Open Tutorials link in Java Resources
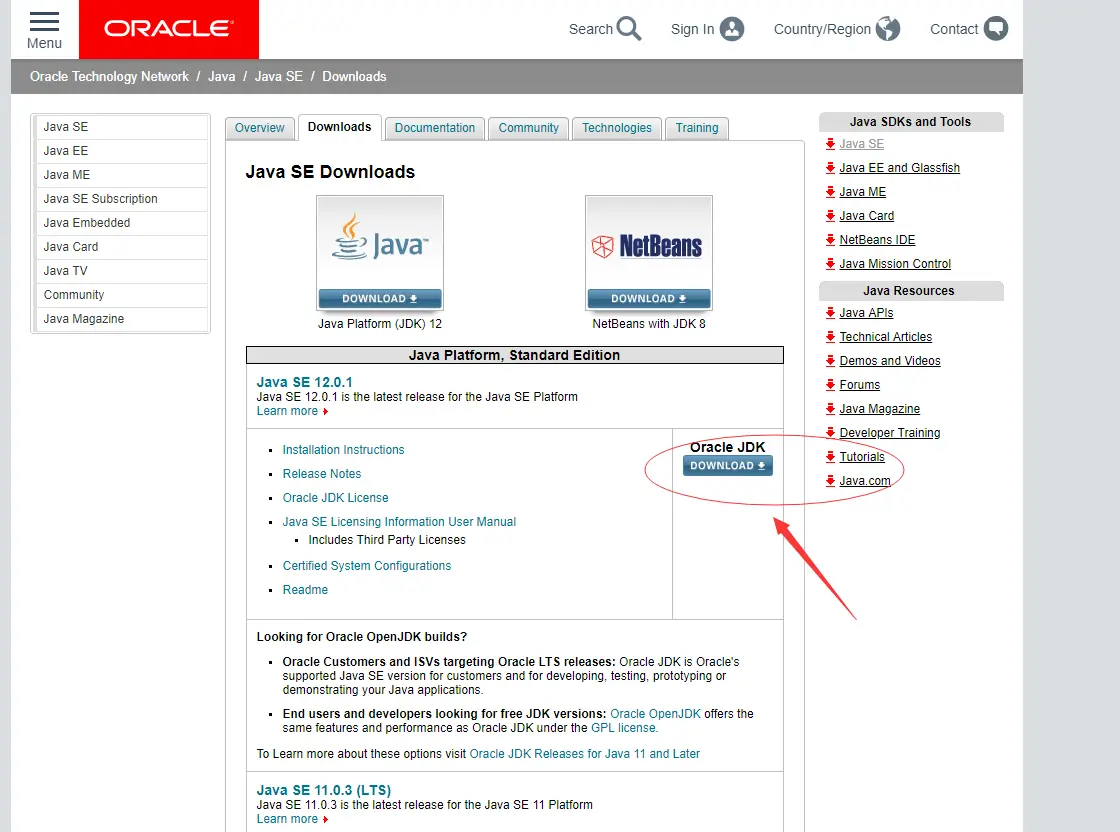Screen dimensions: 1120x832 [x=861, y=457]
